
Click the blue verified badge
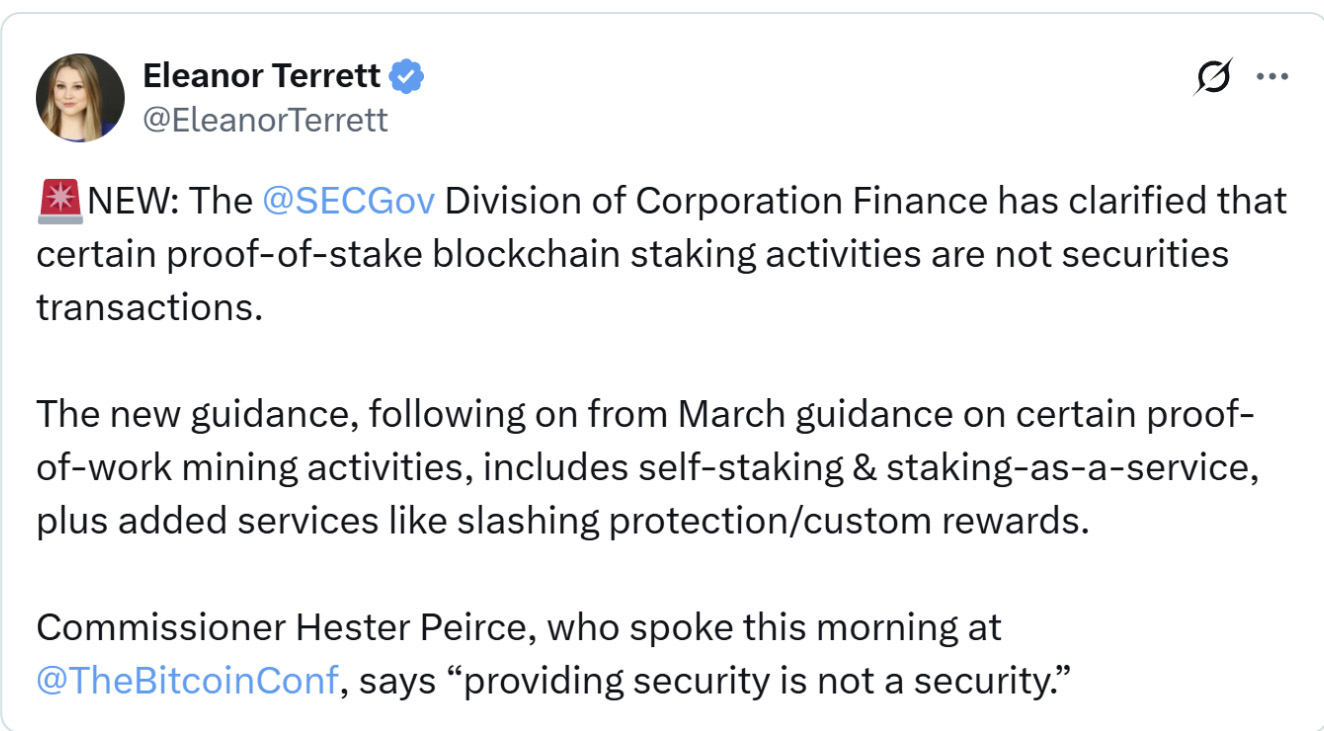pos(407,76)
